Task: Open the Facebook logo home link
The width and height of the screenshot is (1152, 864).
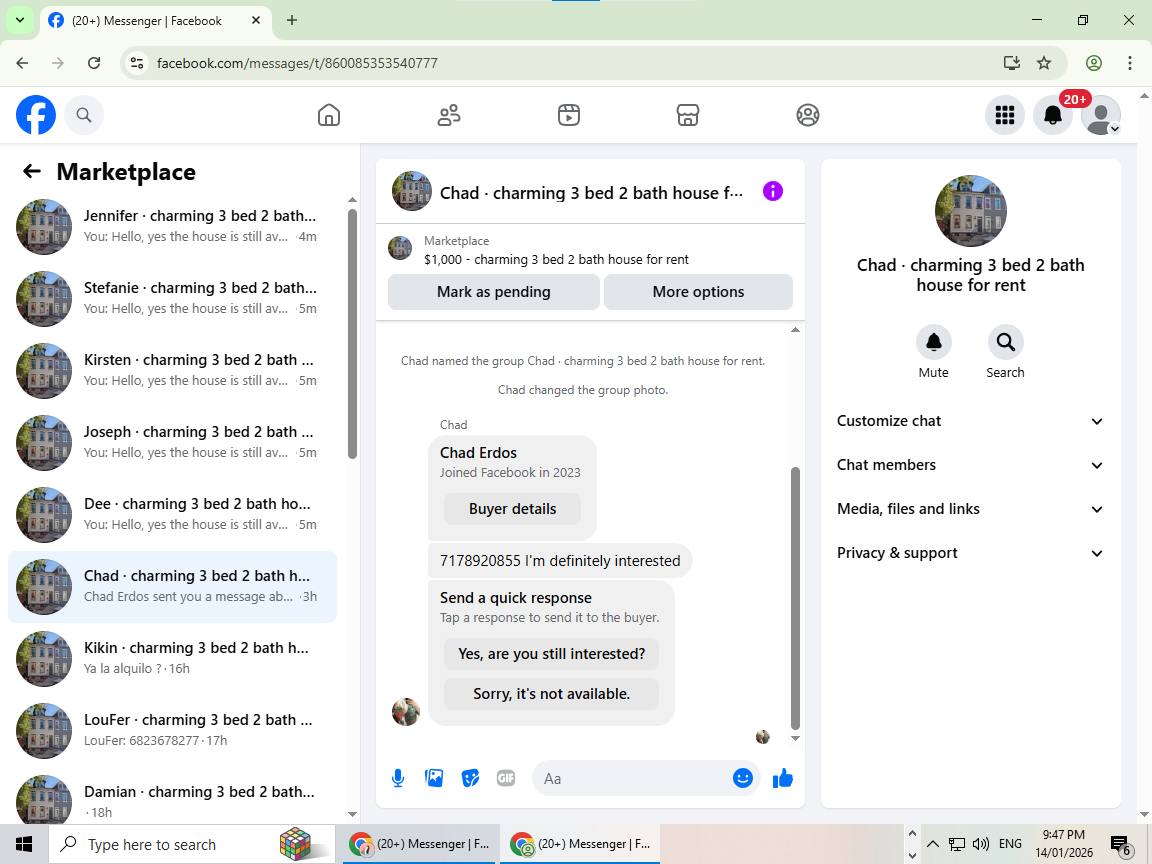Action: coord(36,115)
